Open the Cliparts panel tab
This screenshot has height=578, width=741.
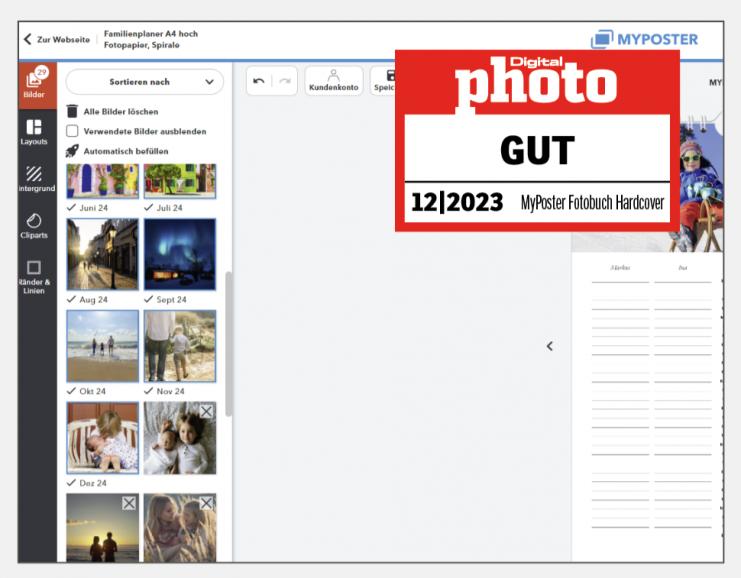(x=34, y=226)
